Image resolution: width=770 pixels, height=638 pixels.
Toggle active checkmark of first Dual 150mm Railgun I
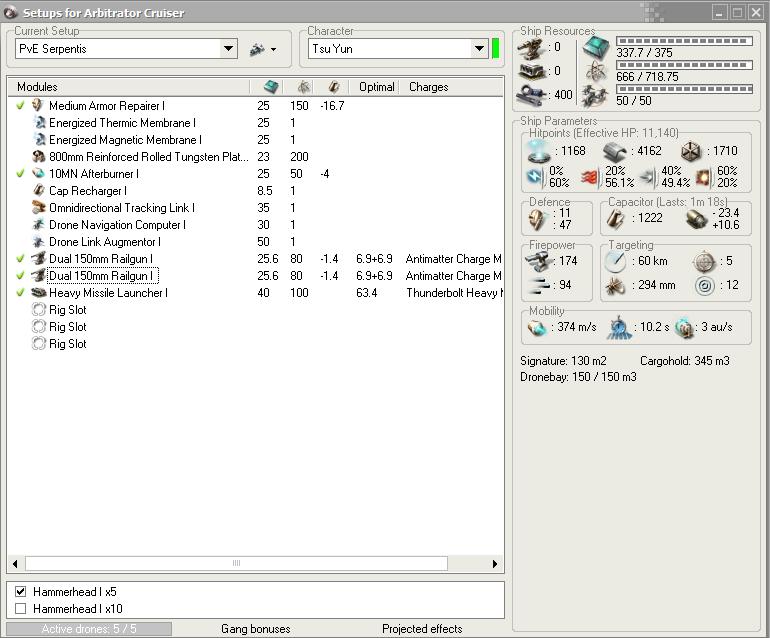coord(20,259)
